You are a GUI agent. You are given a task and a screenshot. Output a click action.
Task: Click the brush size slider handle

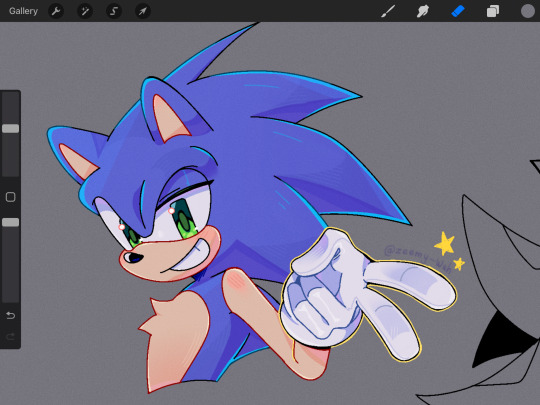coord(11,128)
